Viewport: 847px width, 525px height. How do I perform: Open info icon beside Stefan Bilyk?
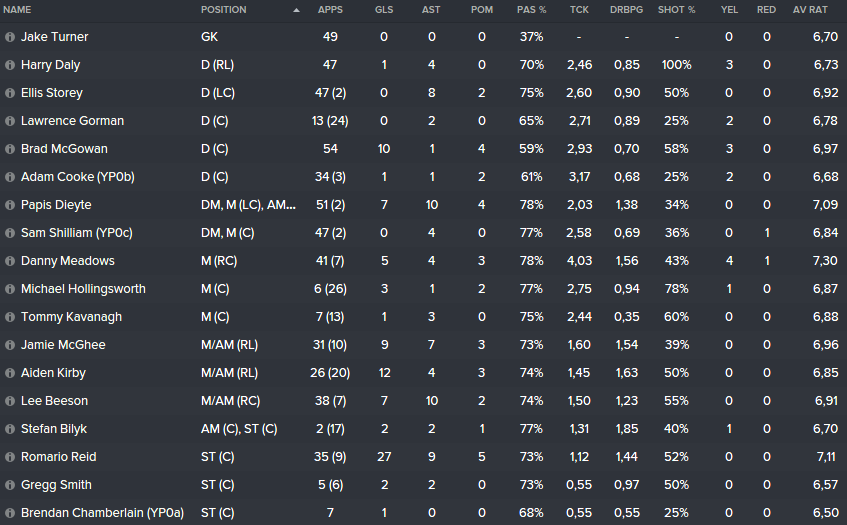pyautogui.click(x=9, y=429)
